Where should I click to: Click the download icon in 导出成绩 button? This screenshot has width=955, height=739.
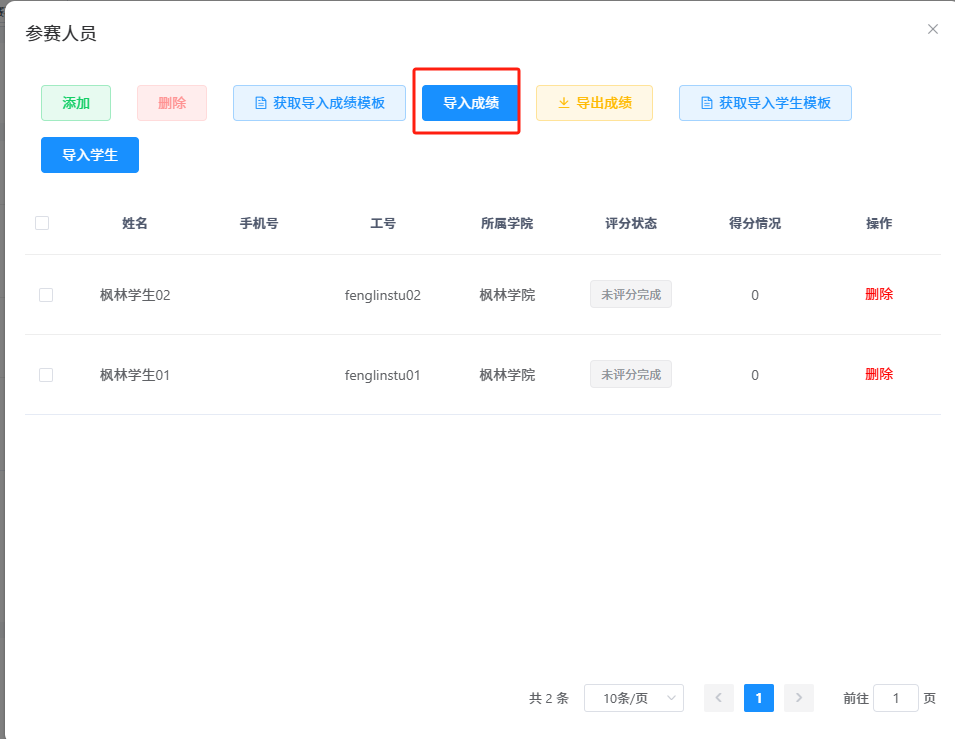pyautogui.click(x=564, y=103)
